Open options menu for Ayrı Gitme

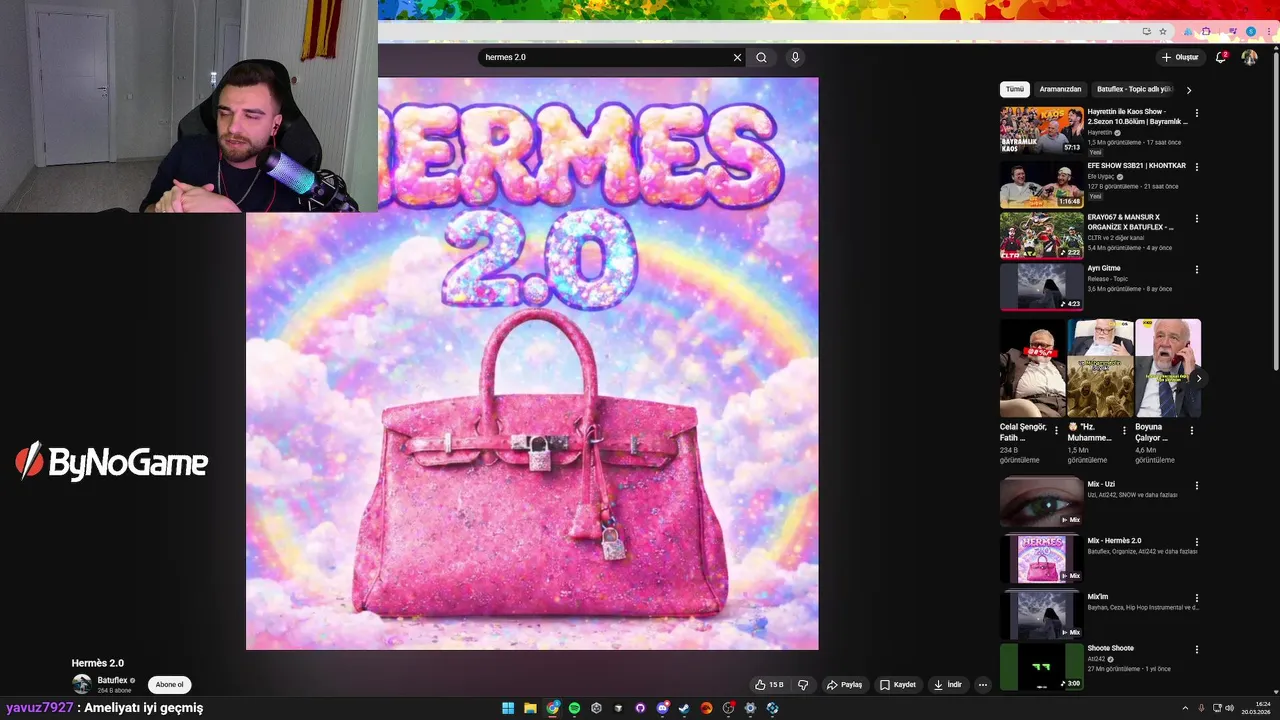coord(1196,270)
